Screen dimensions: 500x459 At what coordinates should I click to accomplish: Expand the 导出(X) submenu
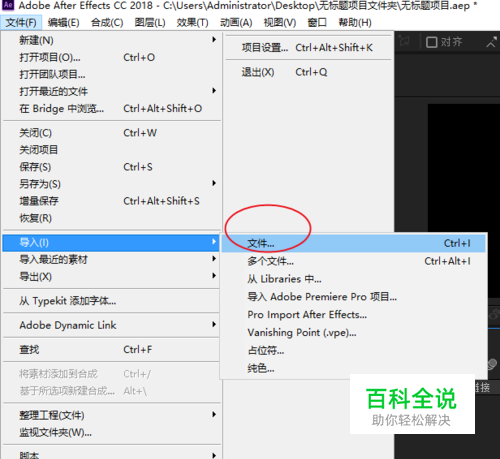point(112,276)
